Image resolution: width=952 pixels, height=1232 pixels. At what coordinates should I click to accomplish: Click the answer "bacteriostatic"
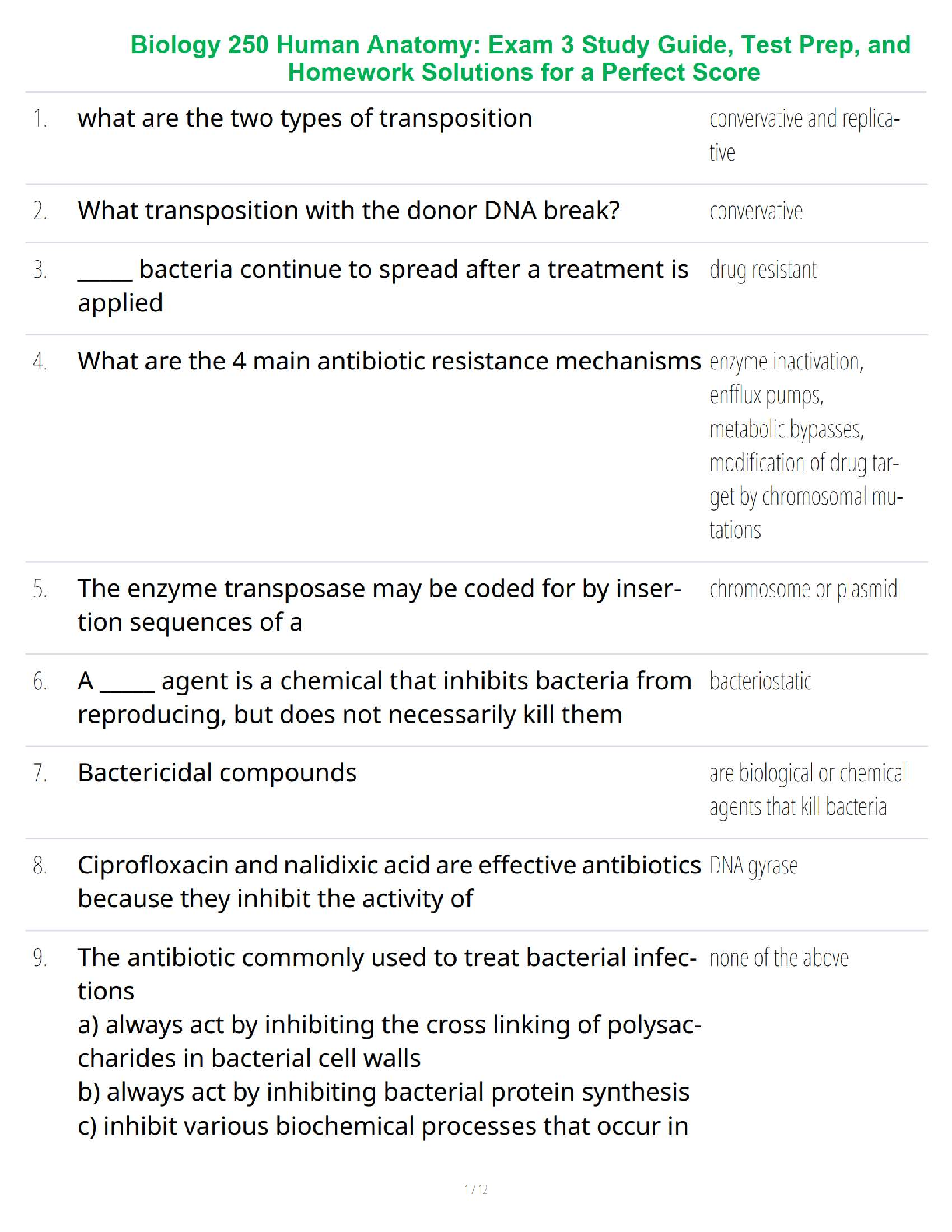click(760, 681)
